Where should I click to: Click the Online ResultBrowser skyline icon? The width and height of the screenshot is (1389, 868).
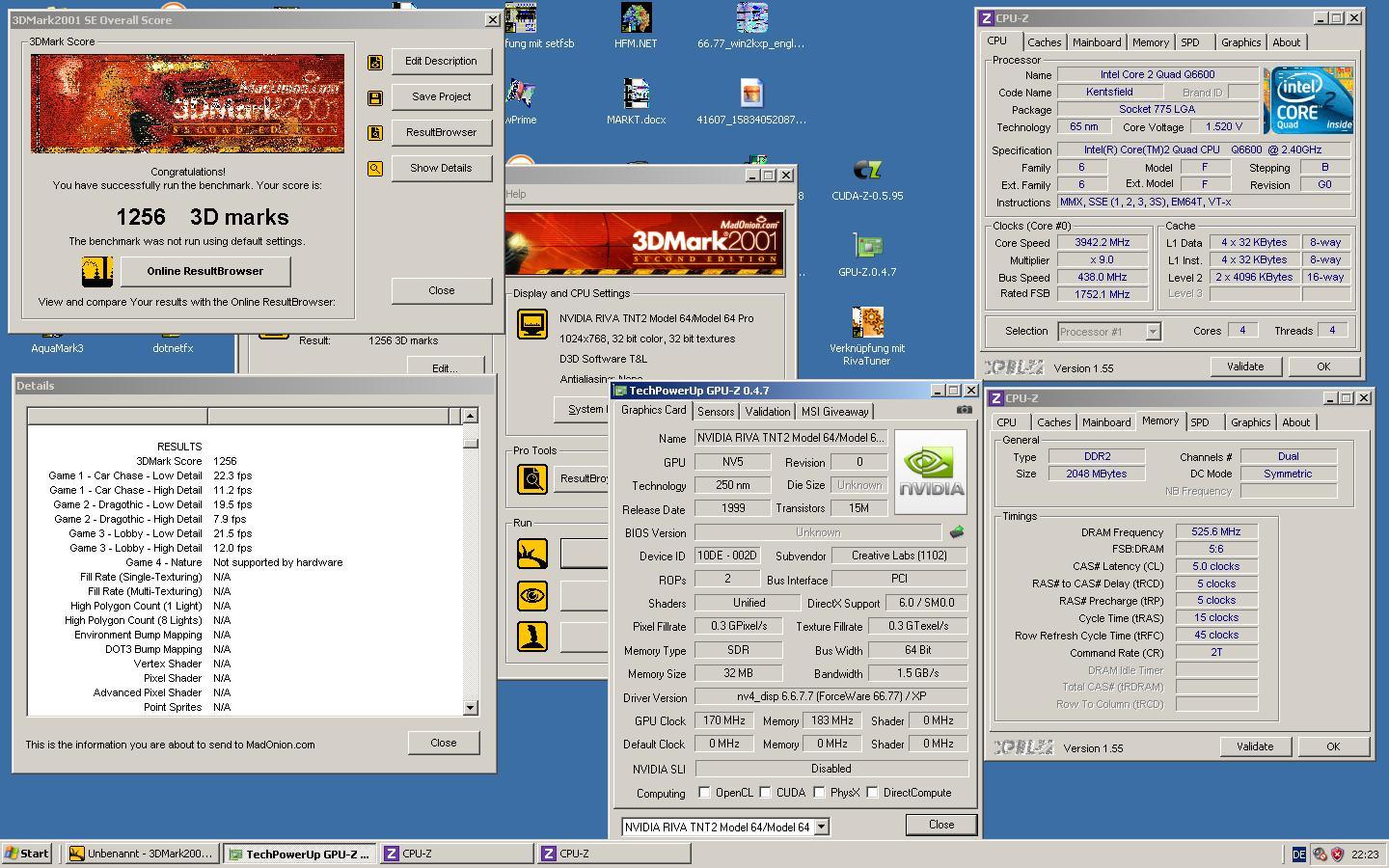pyautogui.click(x=97, y=271)
